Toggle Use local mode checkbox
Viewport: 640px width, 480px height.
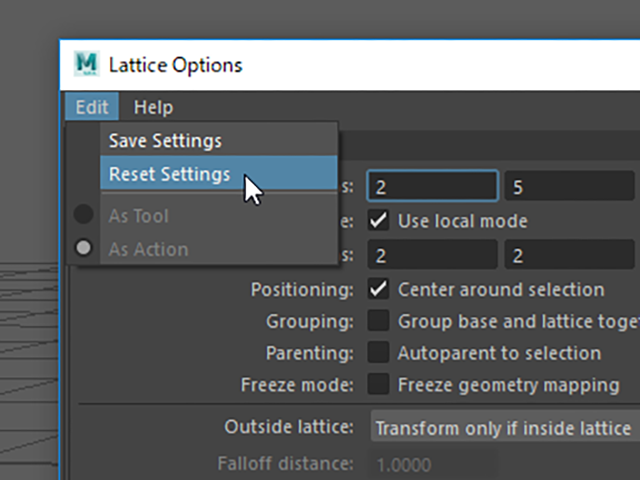pos(378,221)
